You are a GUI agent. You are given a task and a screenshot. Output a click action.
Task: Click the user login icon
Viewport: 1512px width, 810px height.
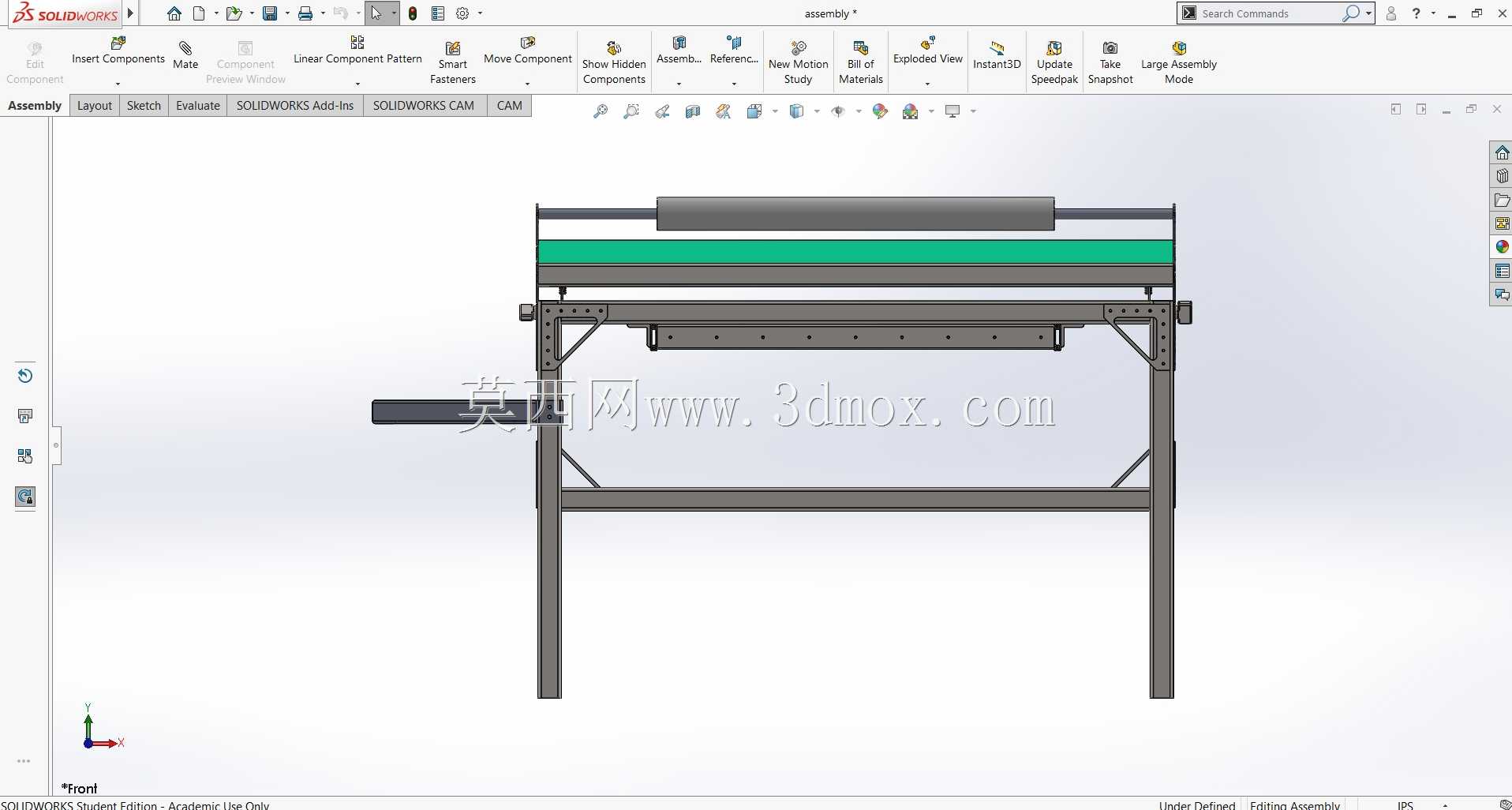click(1391, 13)
